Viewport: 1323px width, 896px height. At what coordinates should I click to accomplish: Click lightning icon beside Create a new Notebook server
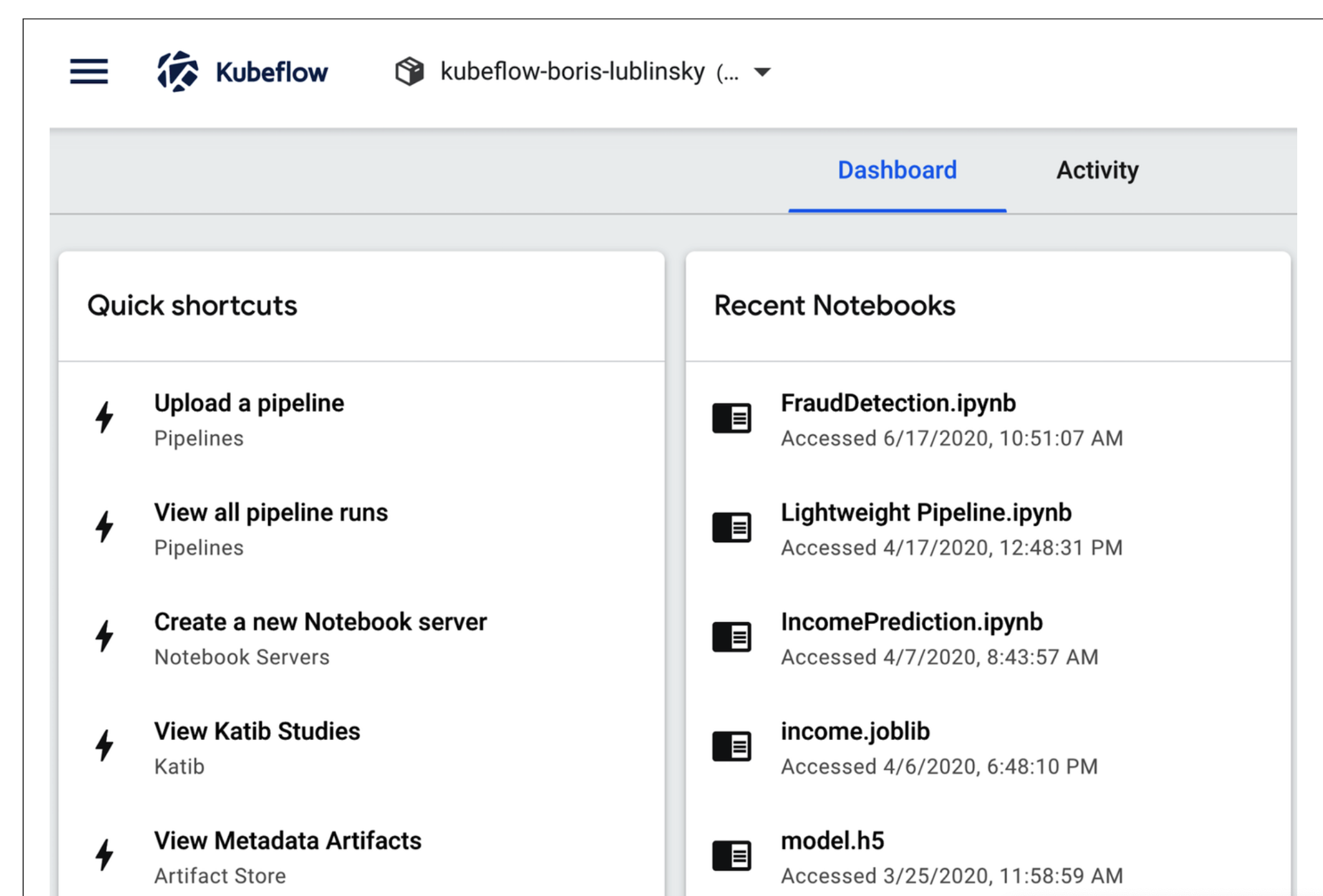pos(104,636)
